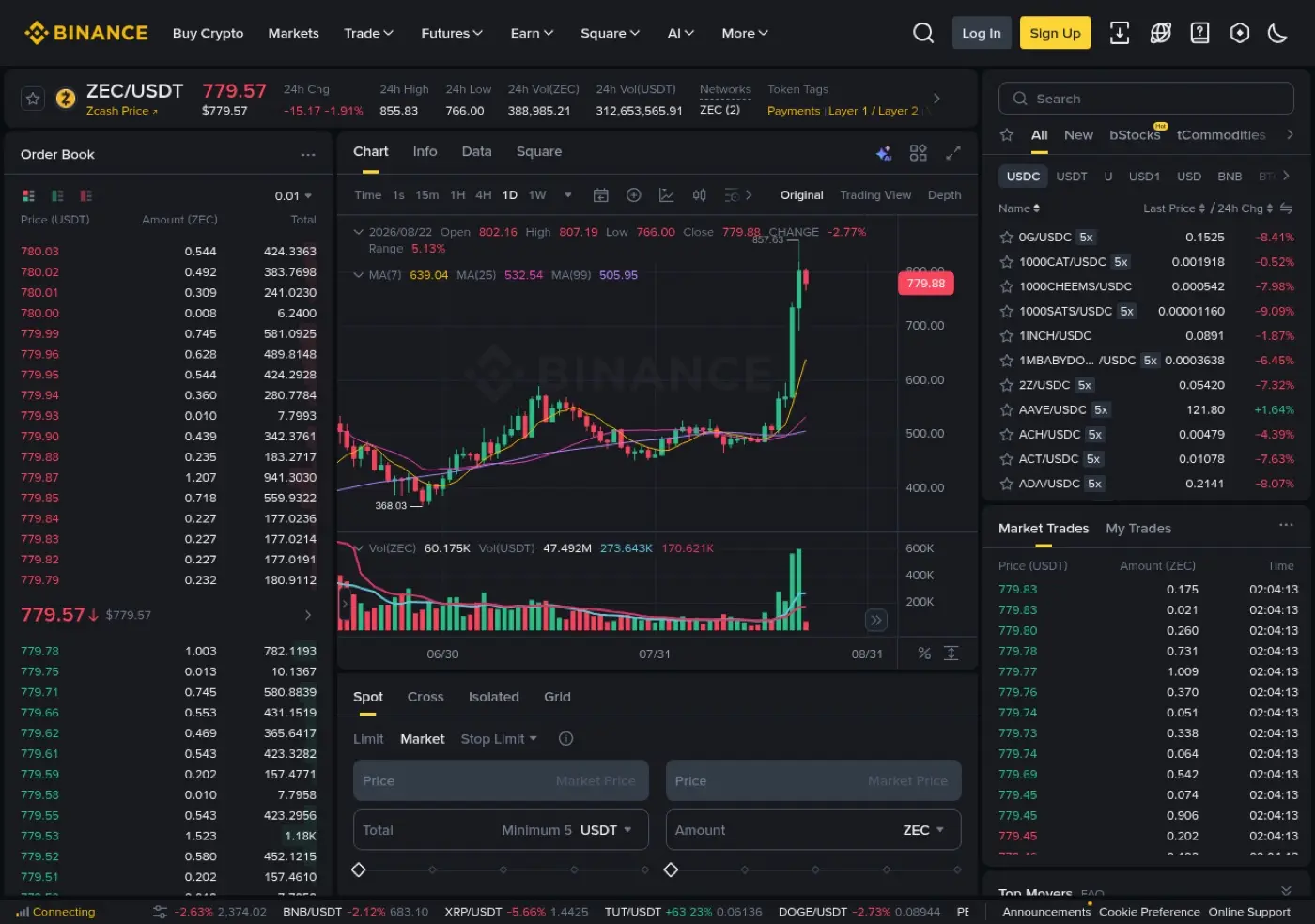1315x924 pixels.
Task: Open order book 0.01 precision dropdown
Action: (293, 196)
